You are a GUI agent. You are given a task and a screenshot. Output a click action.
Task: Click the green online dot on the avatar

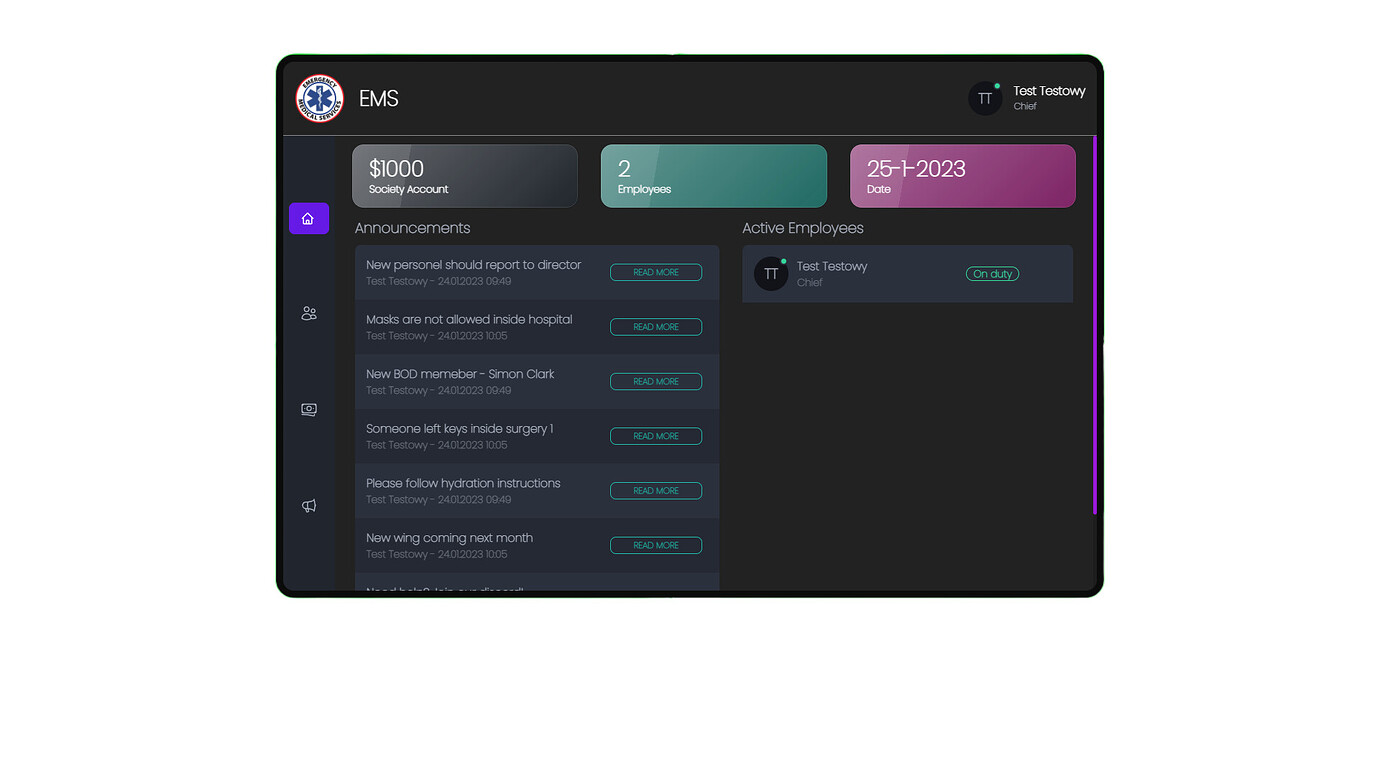[783, 260]
